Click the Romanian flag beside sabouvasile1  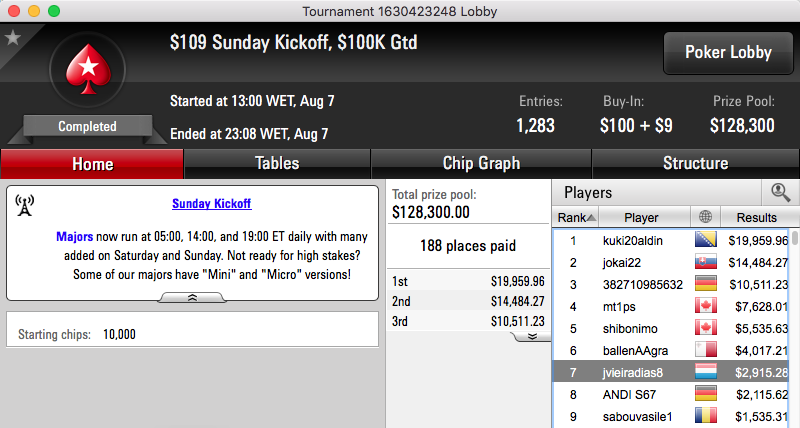click(x=706, y=416)
